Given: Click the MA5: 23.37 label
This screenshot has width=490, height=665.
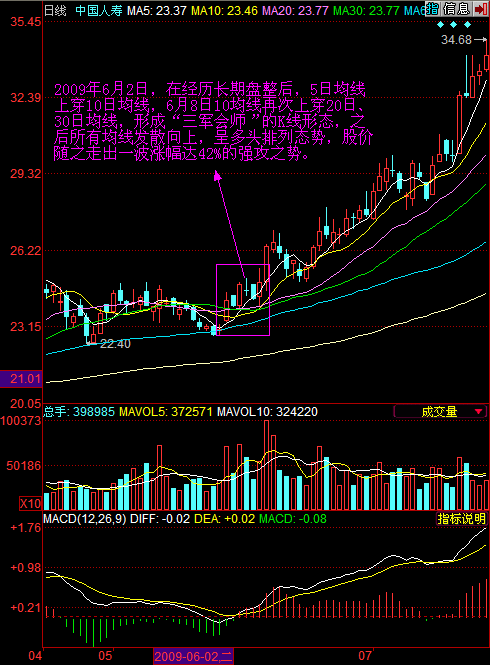Looking at the screenshot, I should (x=157, y=10).
